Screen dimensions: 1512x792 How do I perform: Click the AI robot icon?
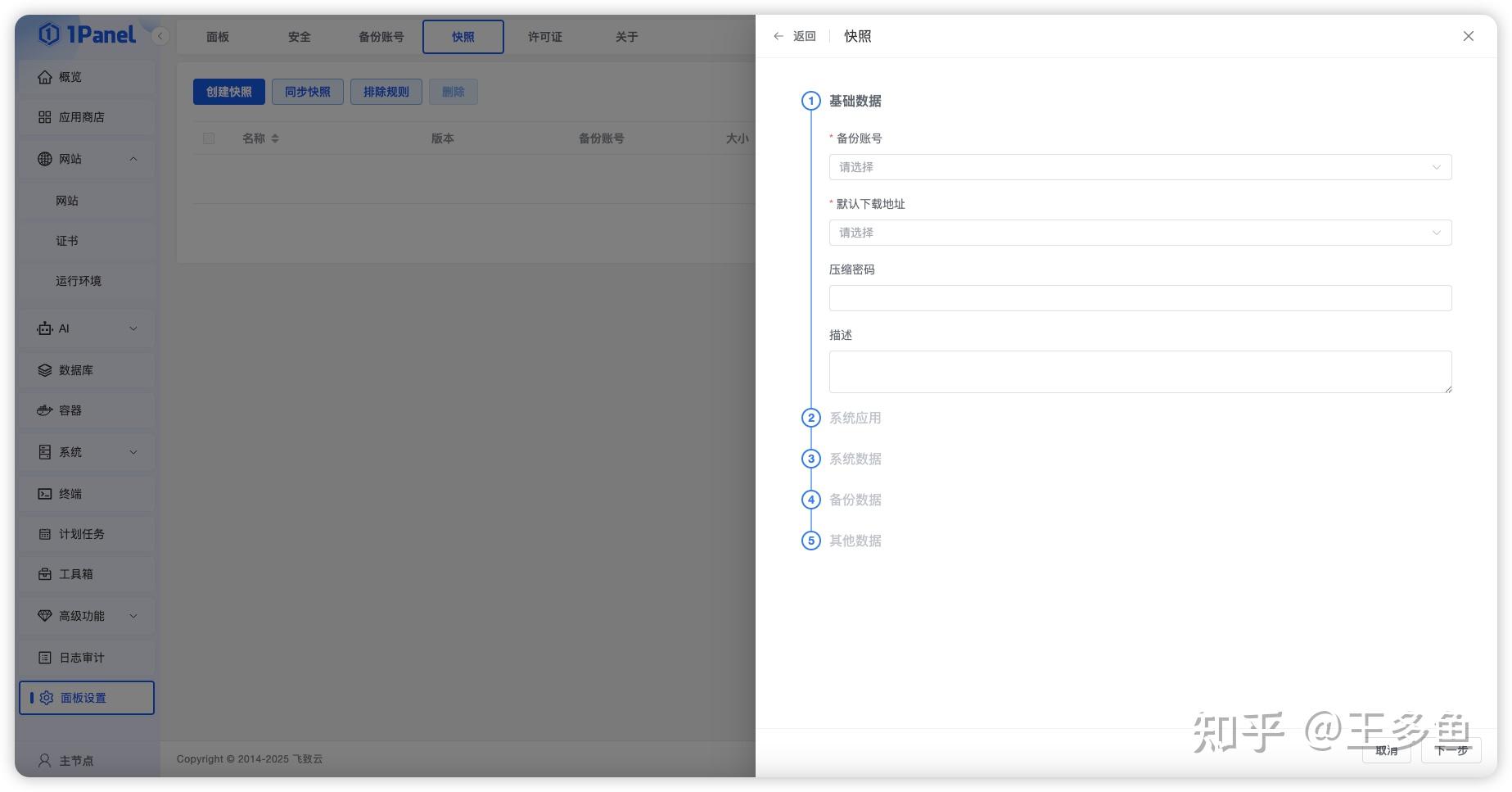(x=45, y=328)
